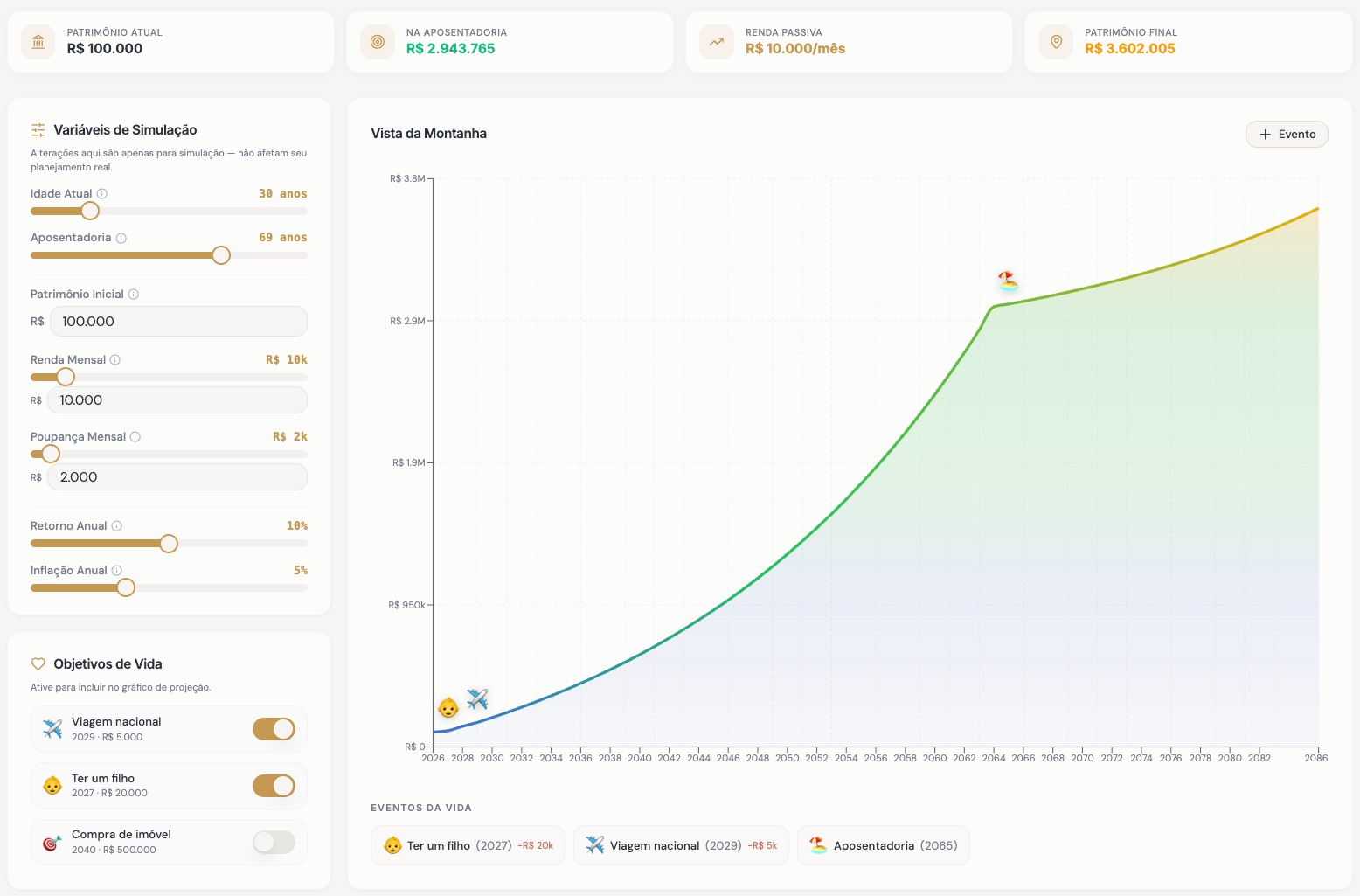Screen dimensions: 1360x896
Task: Click the Retorno Anual slider handle
Action: (169, 544)
